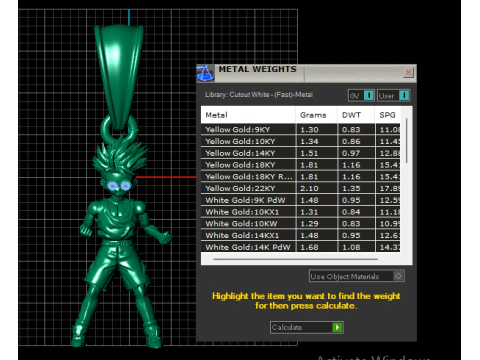The height and width of the screenshot is (360, 480).
Task: Select the Yellow Gold:9KY row
Action: click(x=300, y=129)
